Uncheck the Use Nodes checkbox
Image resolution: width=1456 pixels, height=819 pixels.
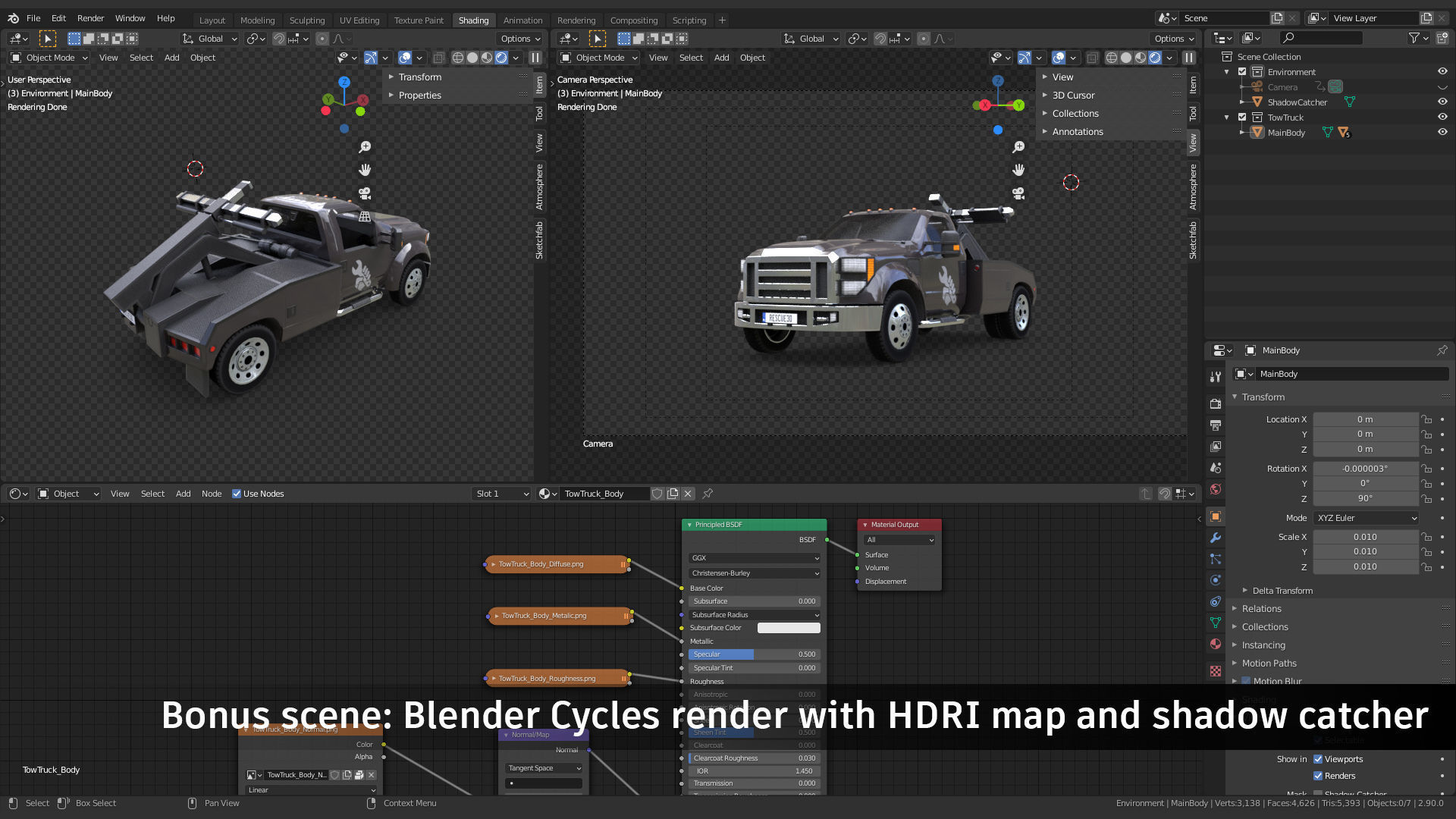click(237, 494)
